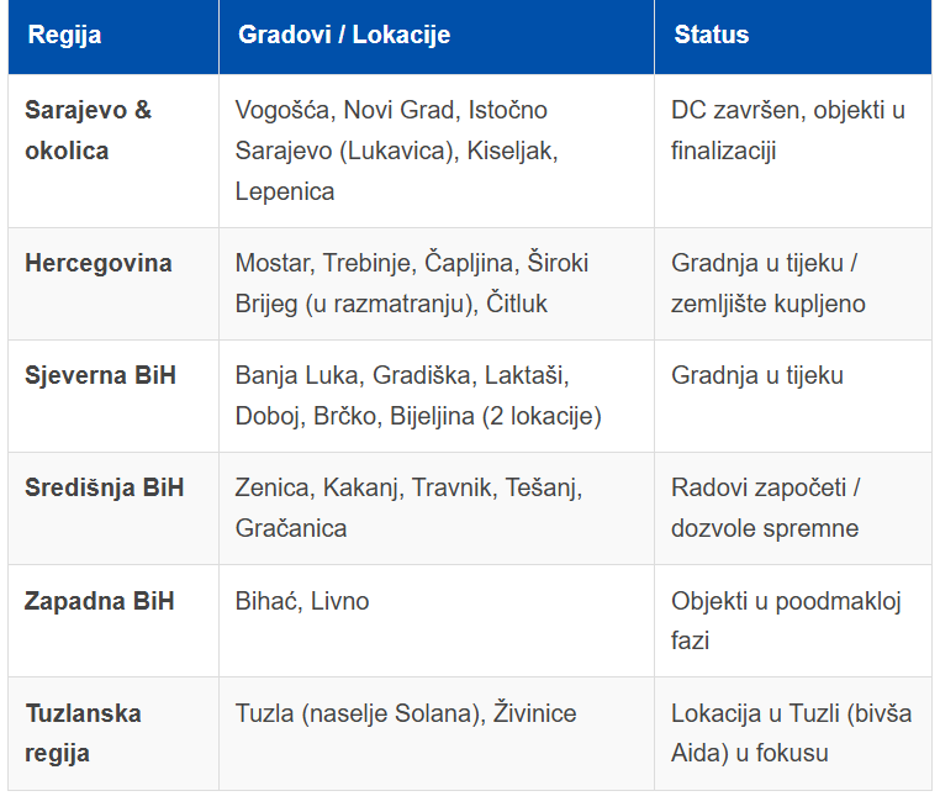Click the Banja Luka, Gradiška, Laktaši cell
940x812 pixels.
[418, 395]
